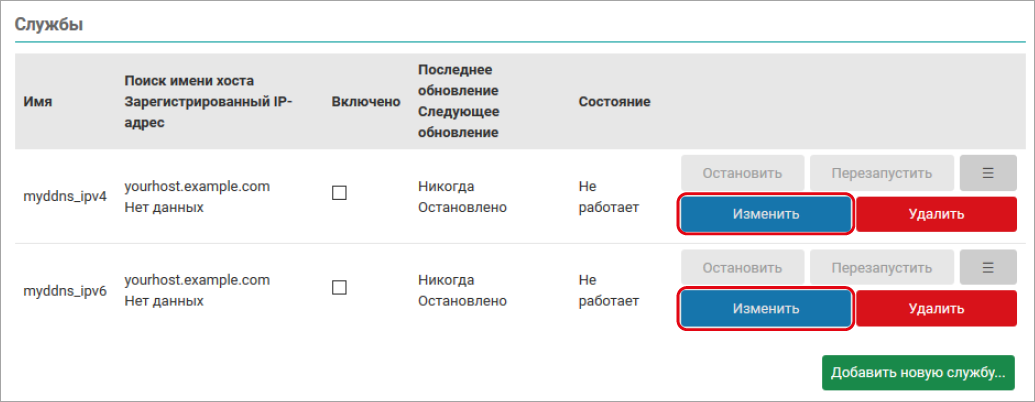Hit Перезапустить for myddns_ipv4

pyautogui.click(x=881, y=173)
